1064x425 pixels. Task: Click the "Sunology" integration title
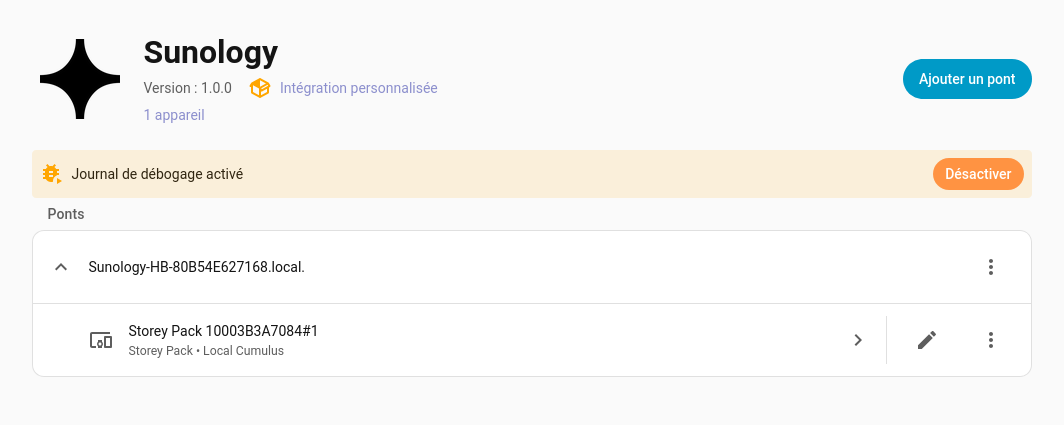211,52
